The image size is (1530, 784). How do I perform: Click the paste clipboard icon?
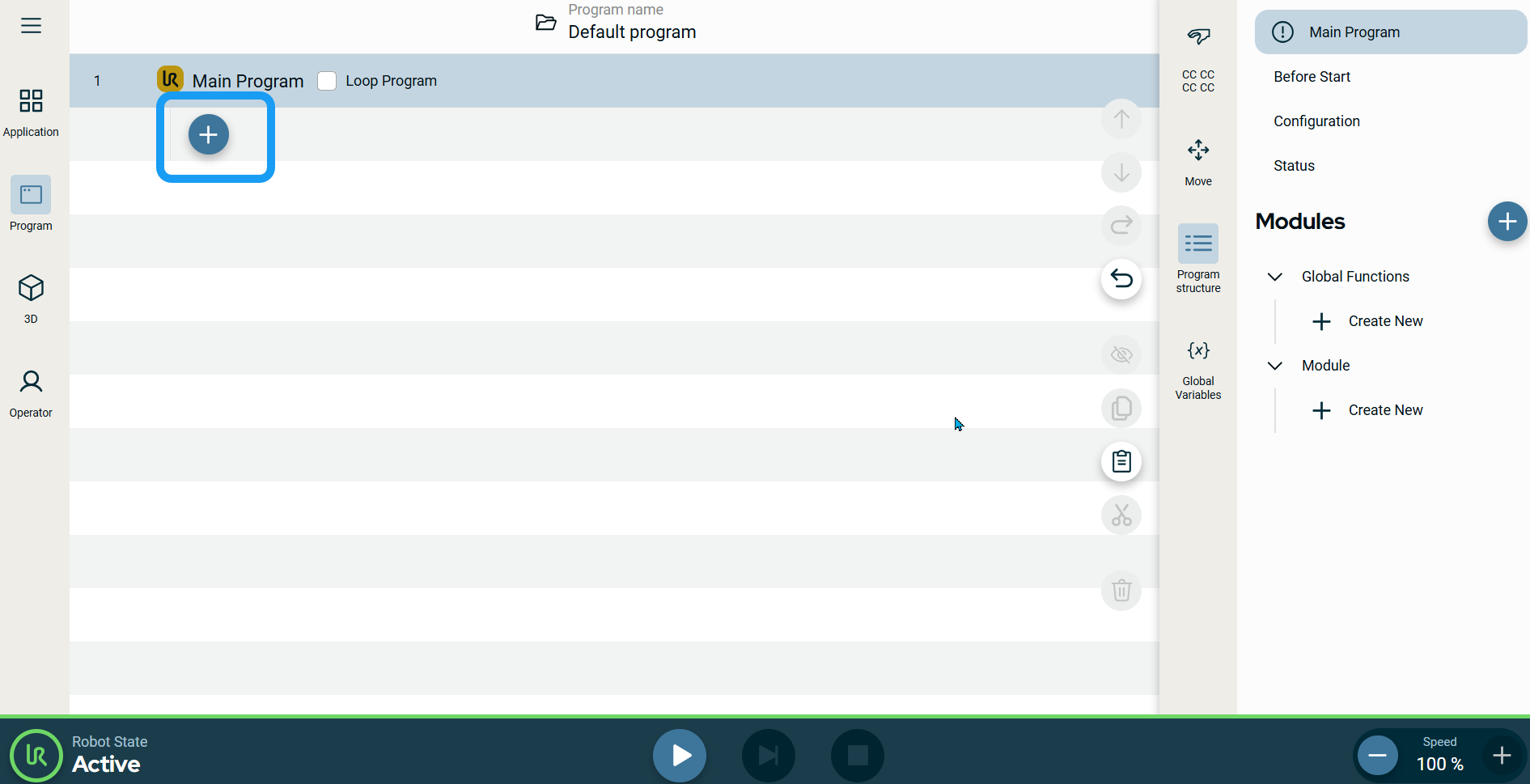click(x=1121, y=462)
